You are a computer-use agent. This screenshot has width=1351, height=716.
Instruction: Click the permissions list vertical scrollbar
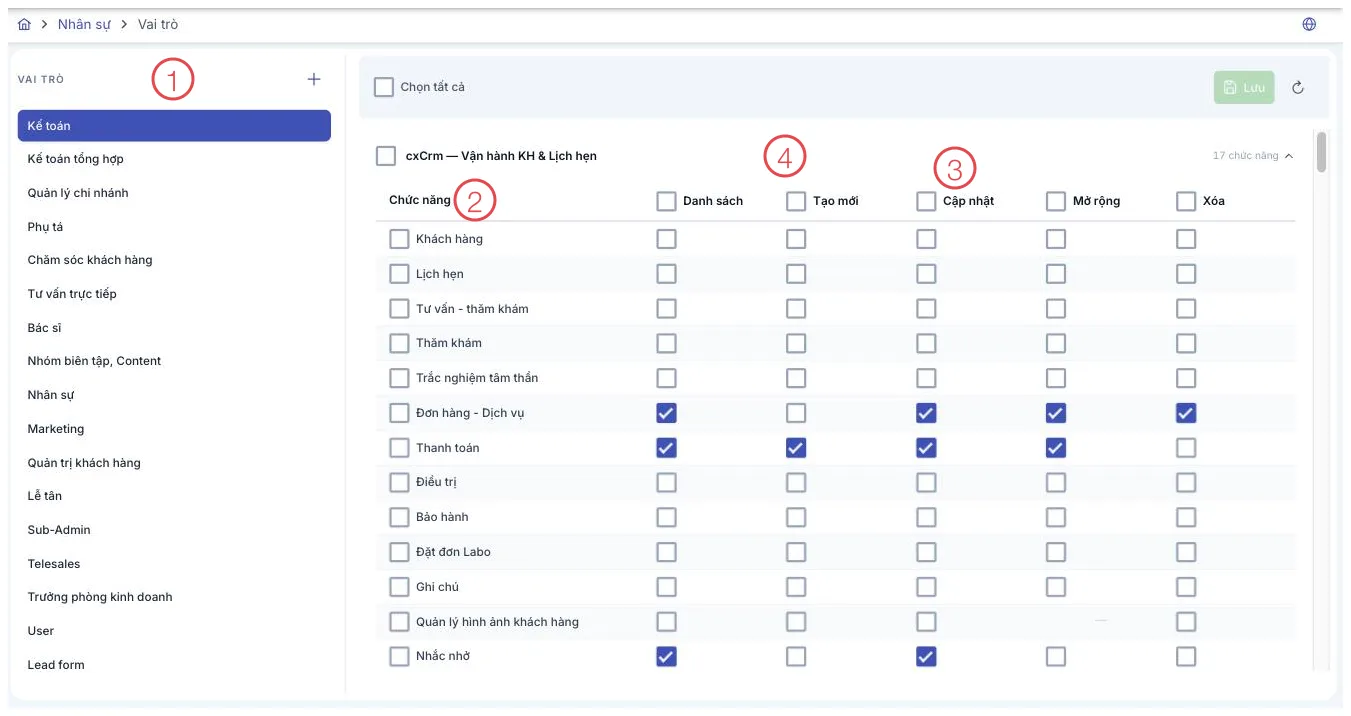(x=1322, y=152)
